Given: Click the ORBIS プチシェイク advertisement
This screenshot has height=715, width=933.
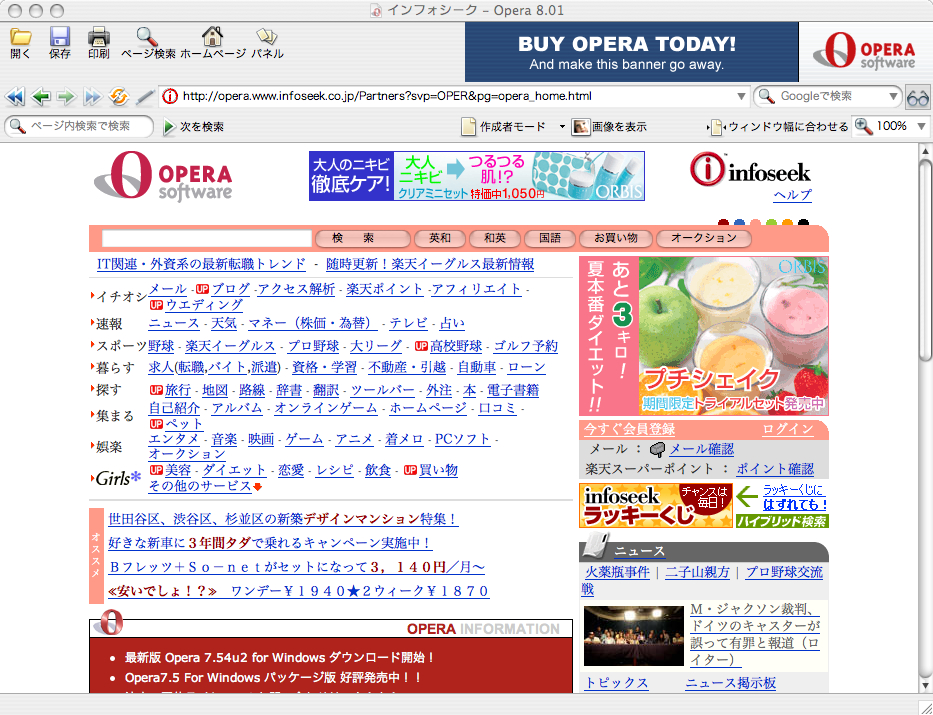Looking at the screenshot, I should click(x=704, y=336).
